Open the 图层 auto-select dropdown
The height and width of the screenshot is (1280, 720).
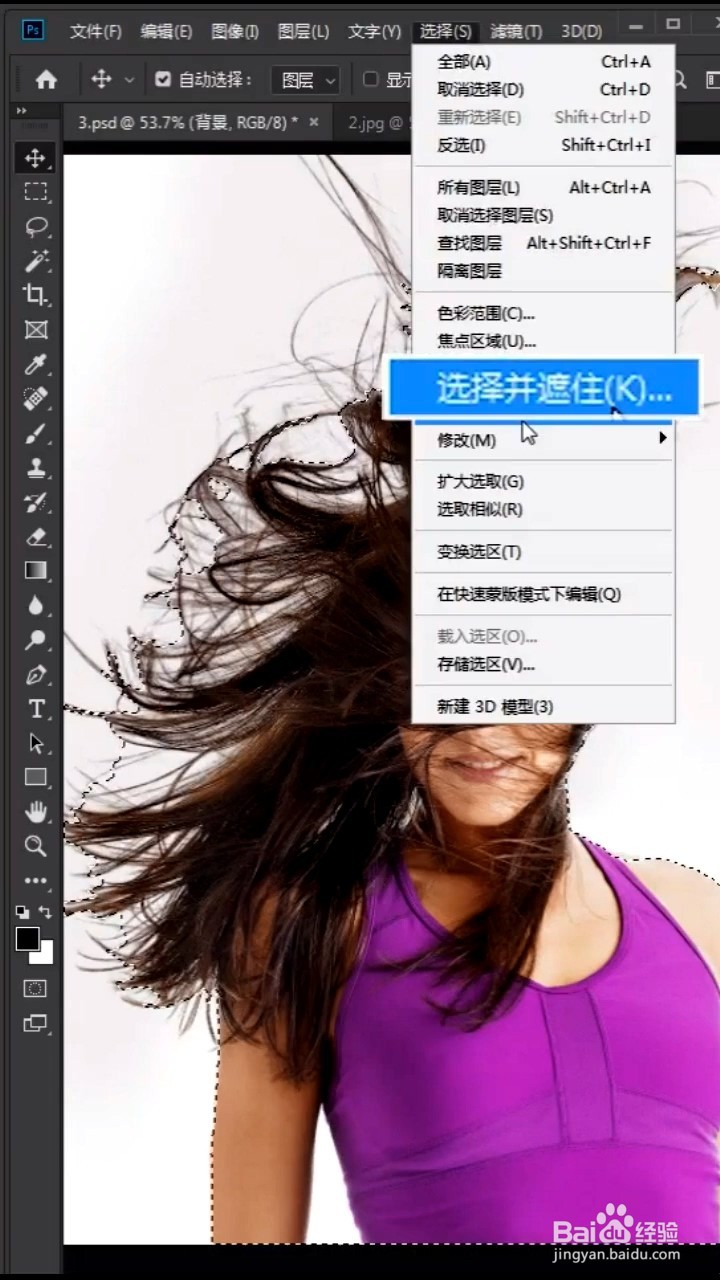point(306,80)
